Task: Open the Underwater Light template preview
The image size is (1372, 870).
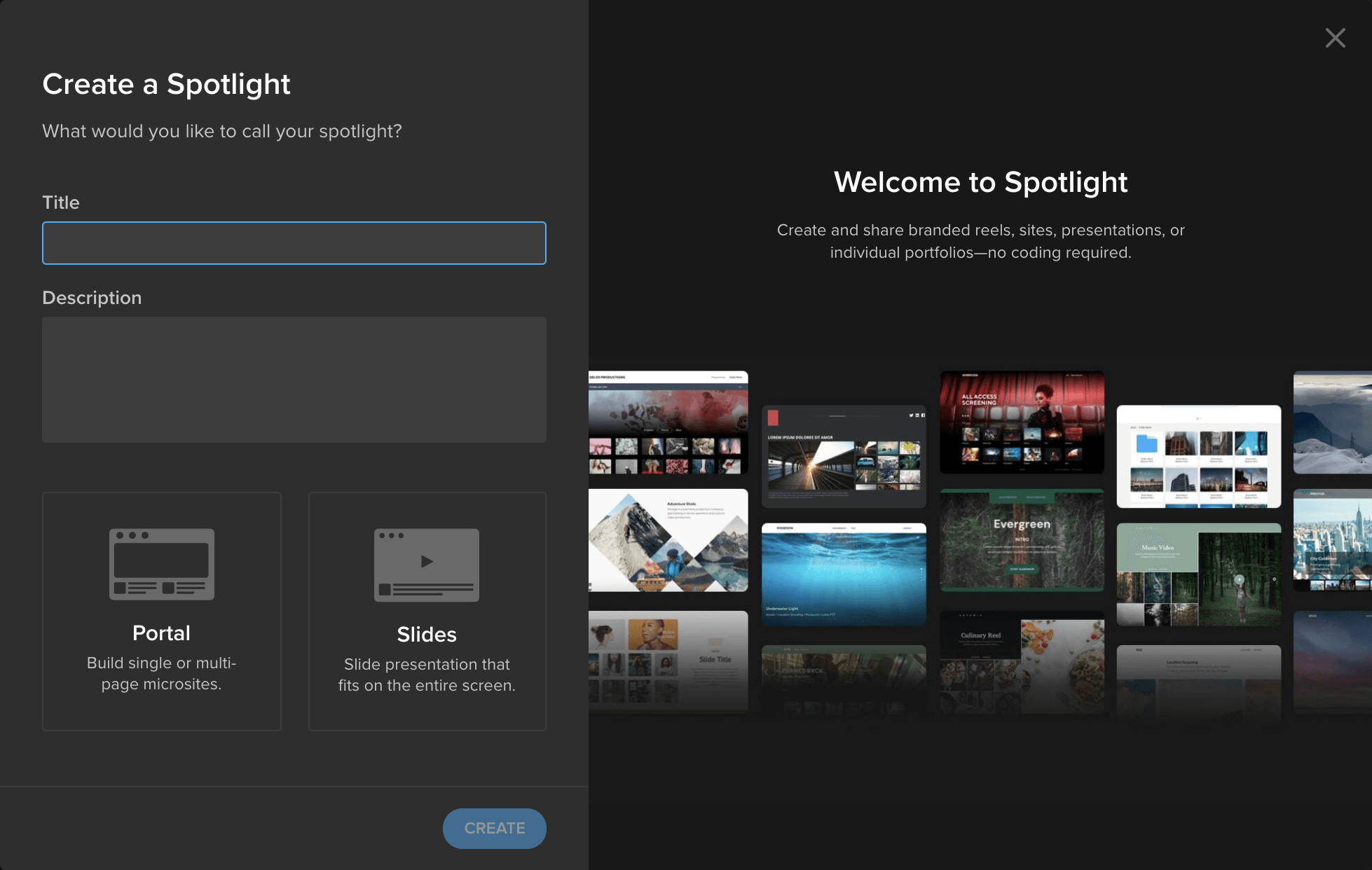Action: coord(844,574)
